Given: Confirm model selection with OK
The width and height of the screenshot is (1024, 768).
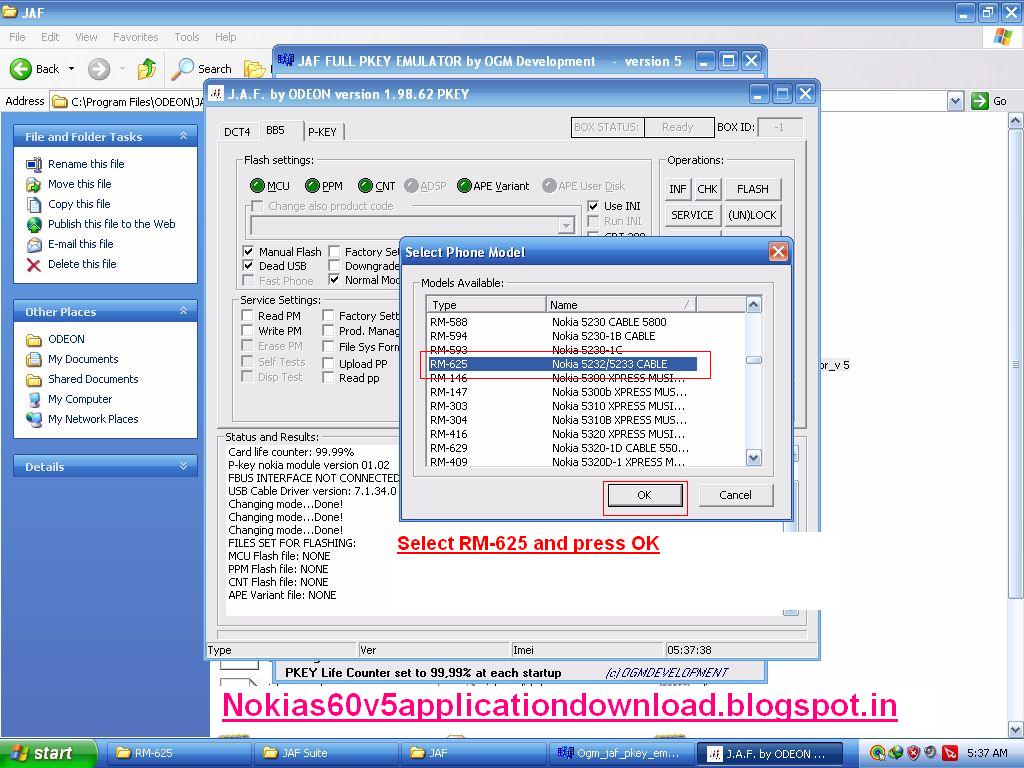Looking at the screenshot, I should [644, 495].
